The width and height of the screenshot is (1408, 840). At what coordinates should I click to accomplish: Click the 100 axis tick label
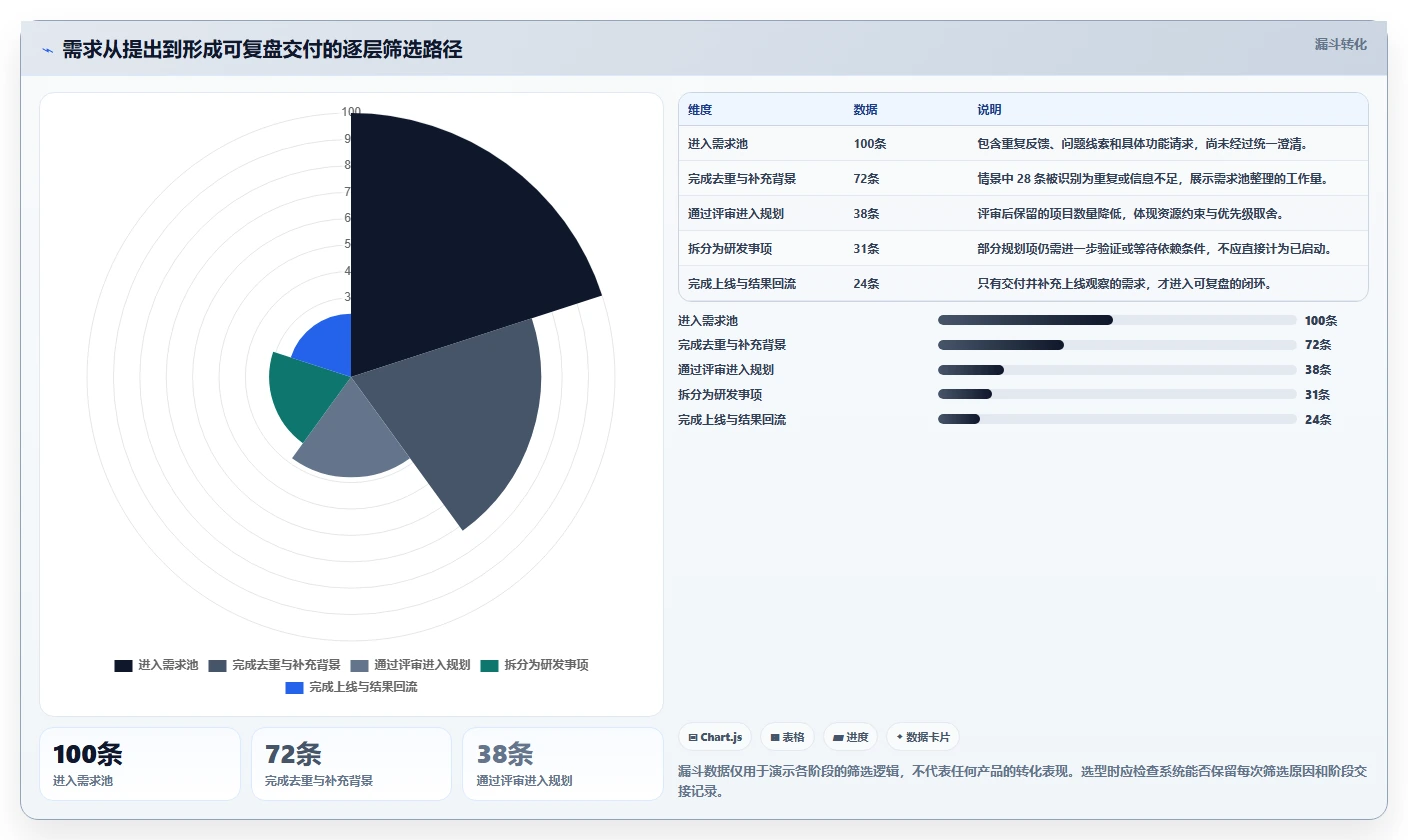351,112
